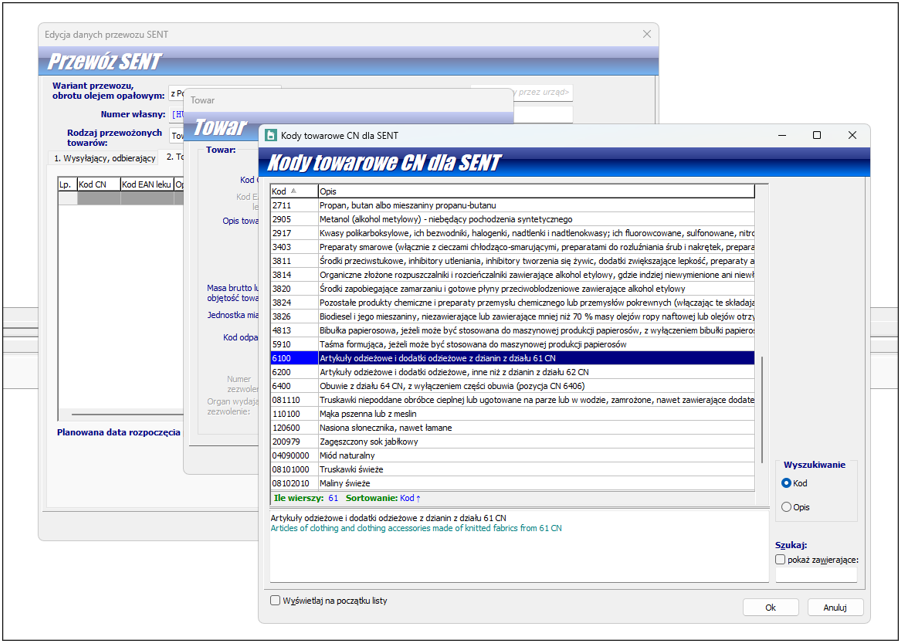Click the Szukaj search input field
This screenshot has width=901, height=644.
coord(816,575)
